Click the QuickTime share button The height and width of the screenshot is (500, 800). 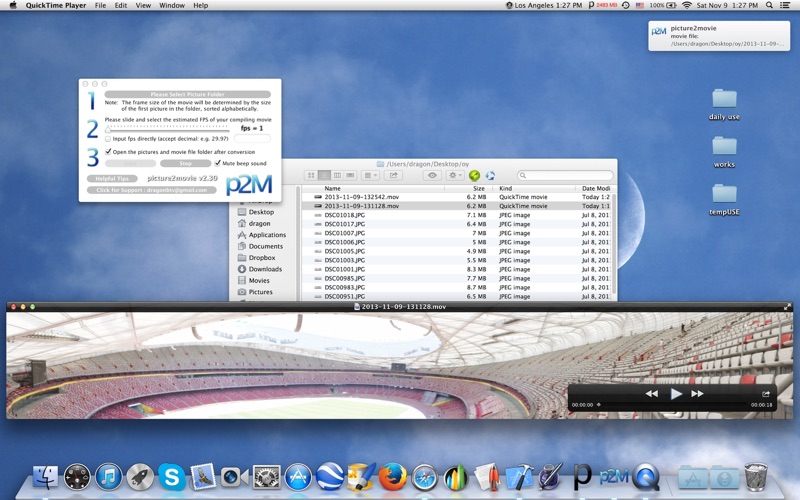point(766,393)
